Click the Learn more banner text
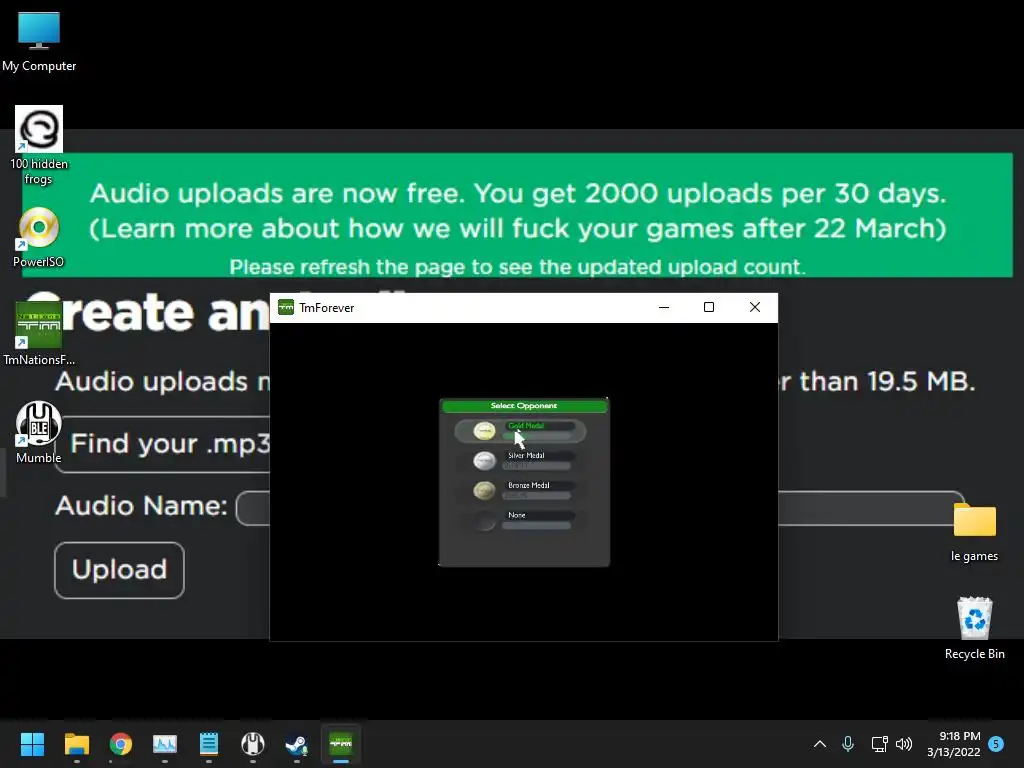The height and width of the screenshot is (768, 1024). click(517, 229)
